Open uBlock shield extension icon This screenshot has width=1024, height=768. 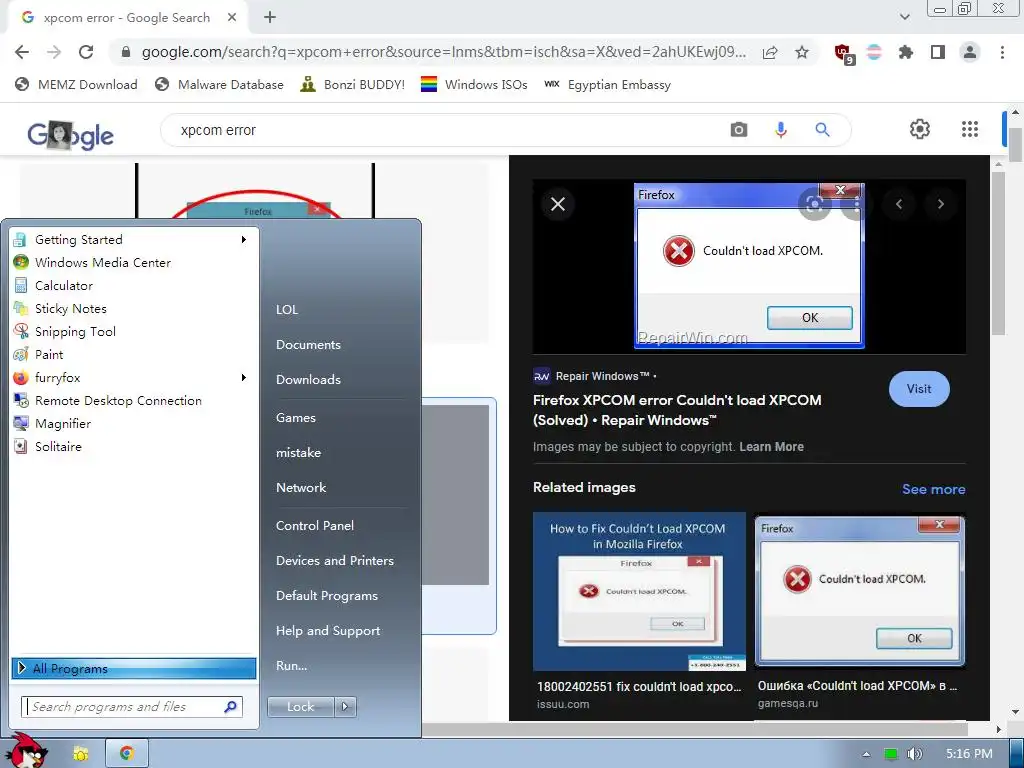[x=843, y=52]
